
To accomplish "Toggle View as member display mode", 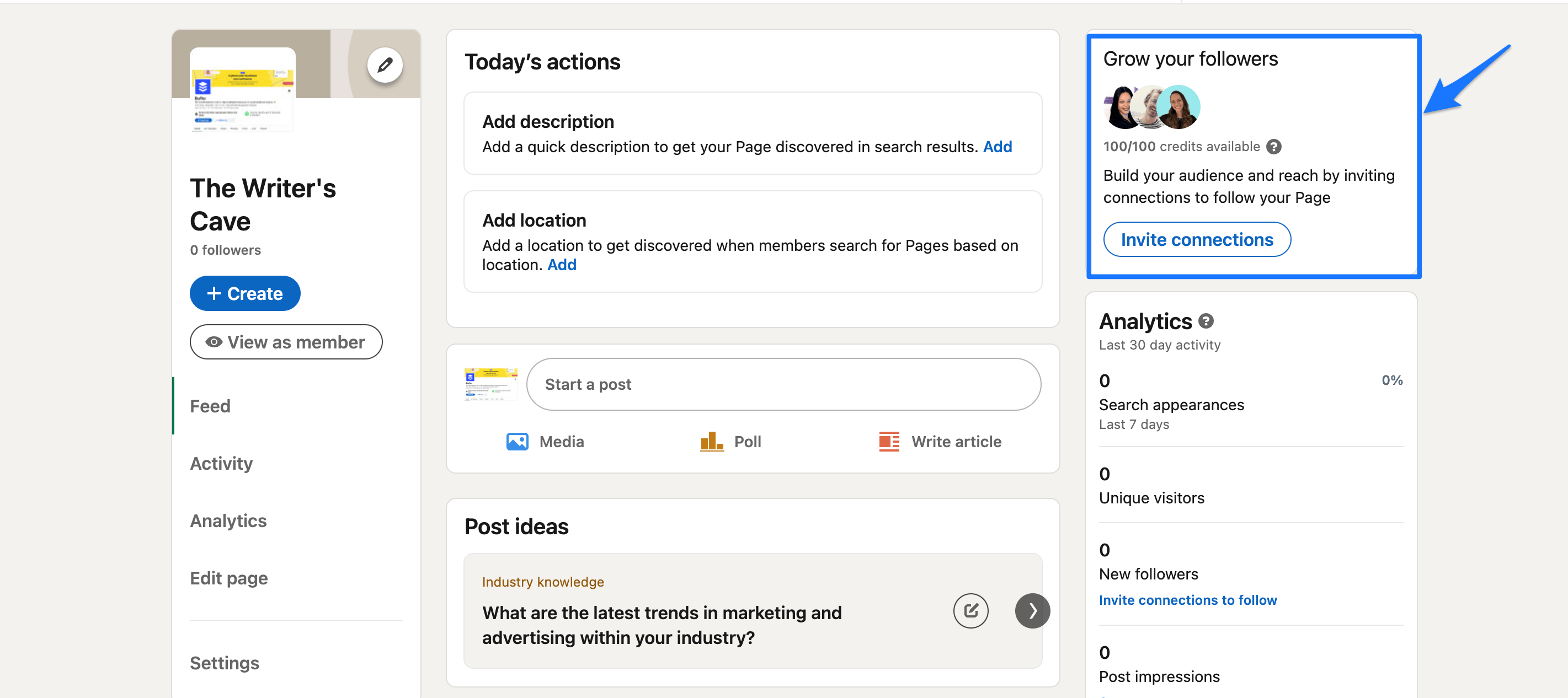I will pos(284,341).
